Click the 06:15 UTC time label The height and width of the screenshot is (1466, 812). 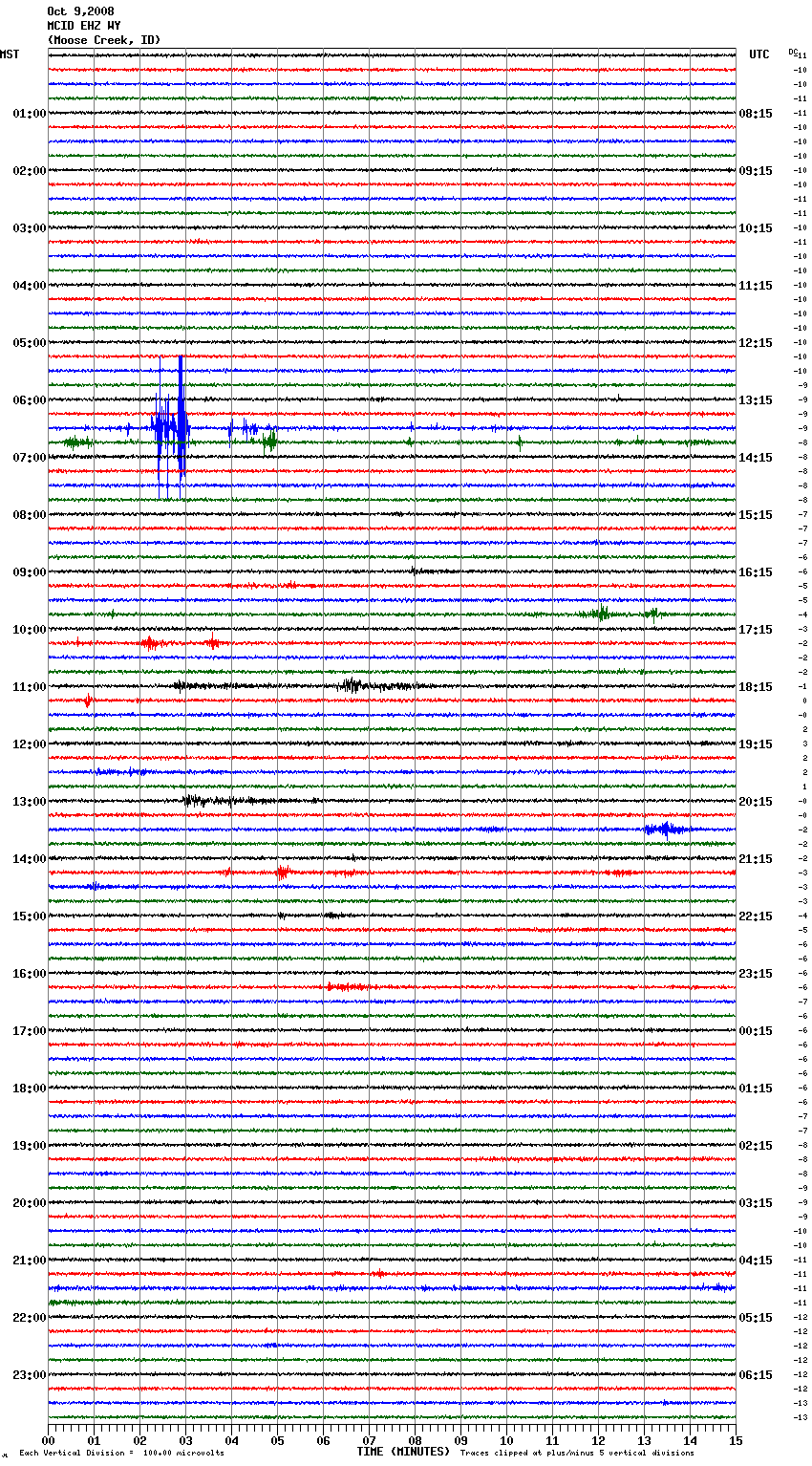pyautogui.click(x=756, y=1375)
